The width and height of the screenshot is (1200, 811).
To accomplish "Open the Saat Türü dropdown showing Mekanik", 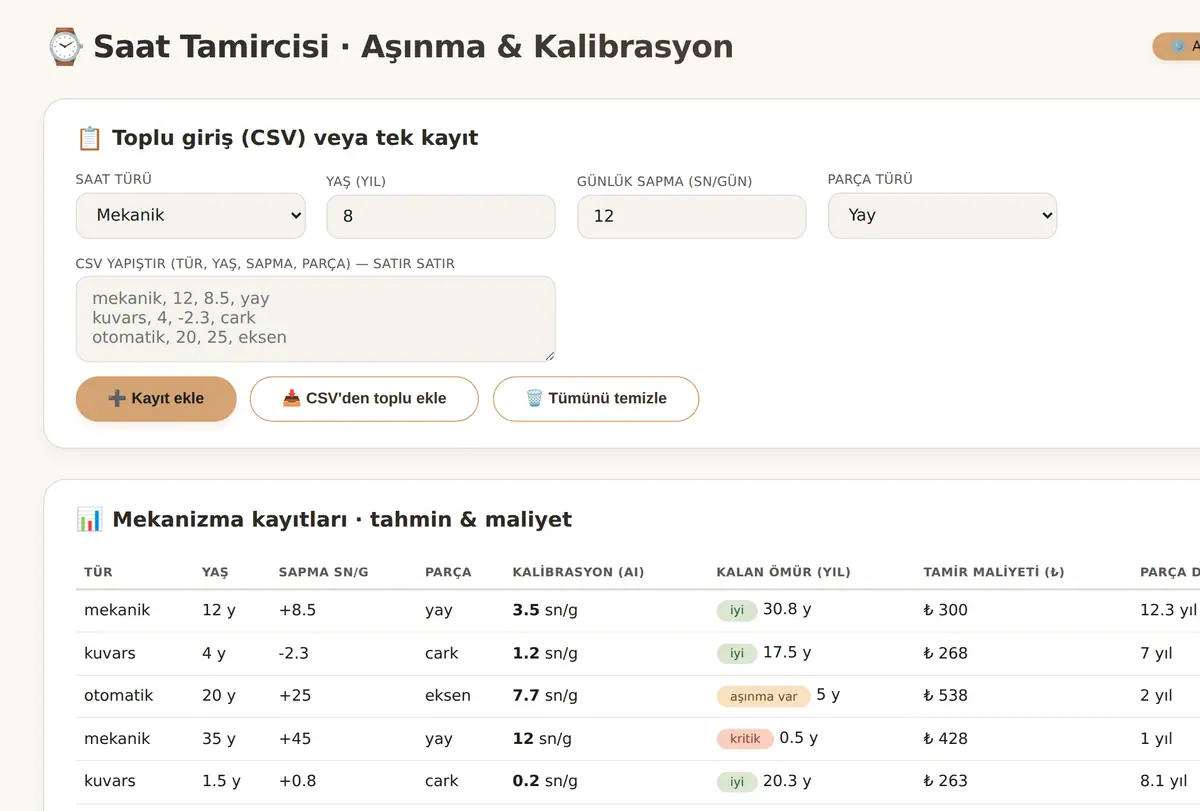I will tap(191, 215).
